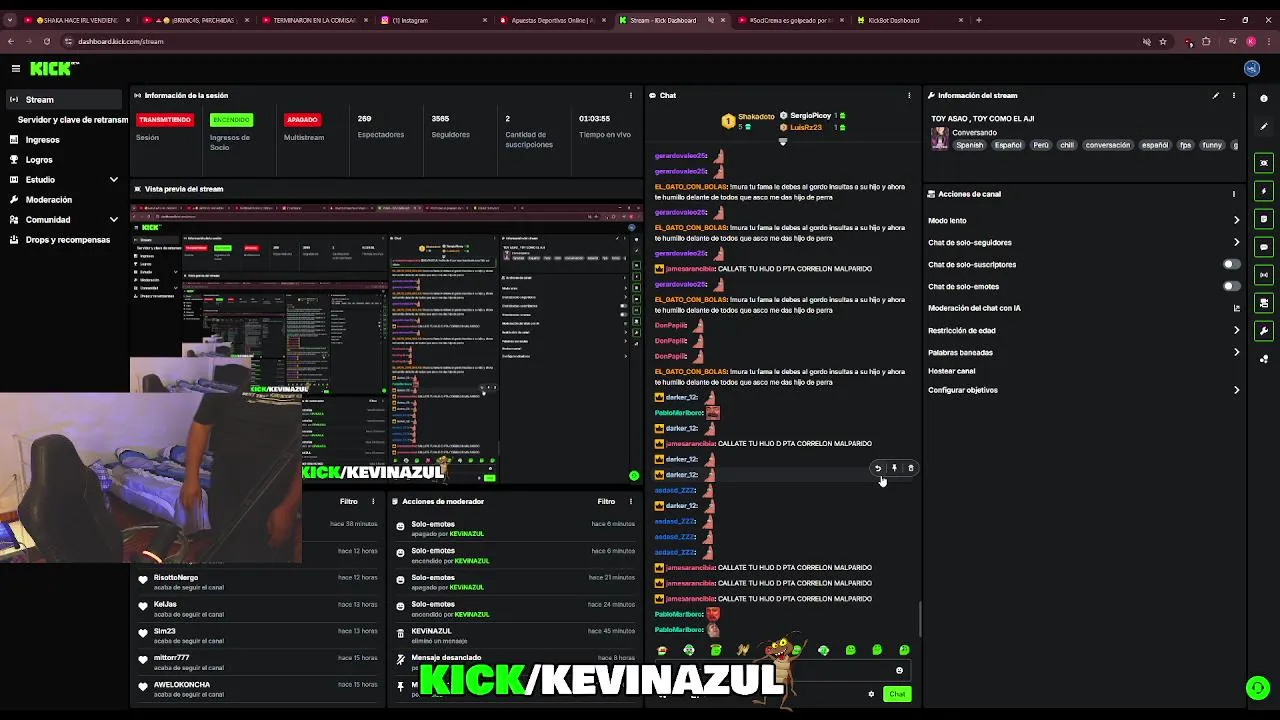This screenshot has width=1280, height=720.
Task: Open the new tab plus button
Action: click(x=979, y=20)
